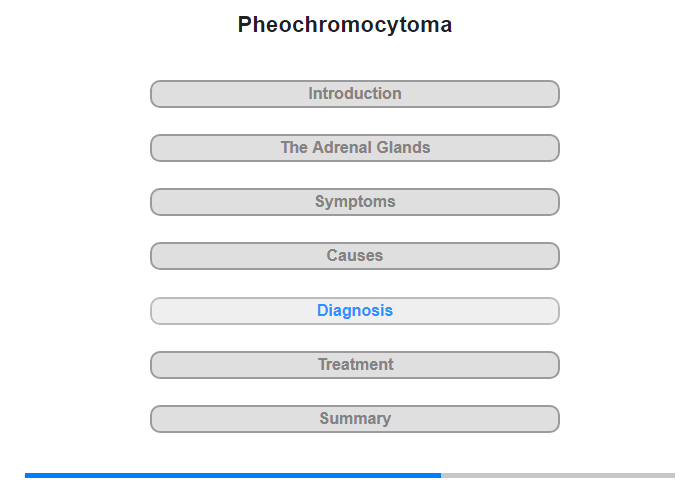
Task: Click the blue filled part of progress bar
Action: (233, 476)
